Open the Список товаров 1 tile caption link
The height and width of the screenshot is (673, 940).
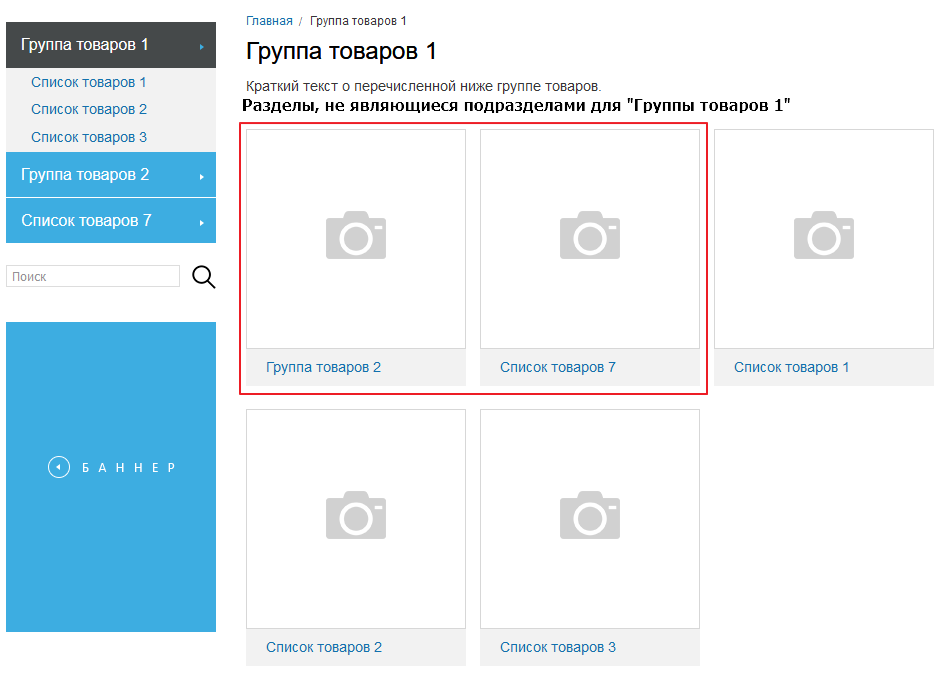[x=791, y=367]
